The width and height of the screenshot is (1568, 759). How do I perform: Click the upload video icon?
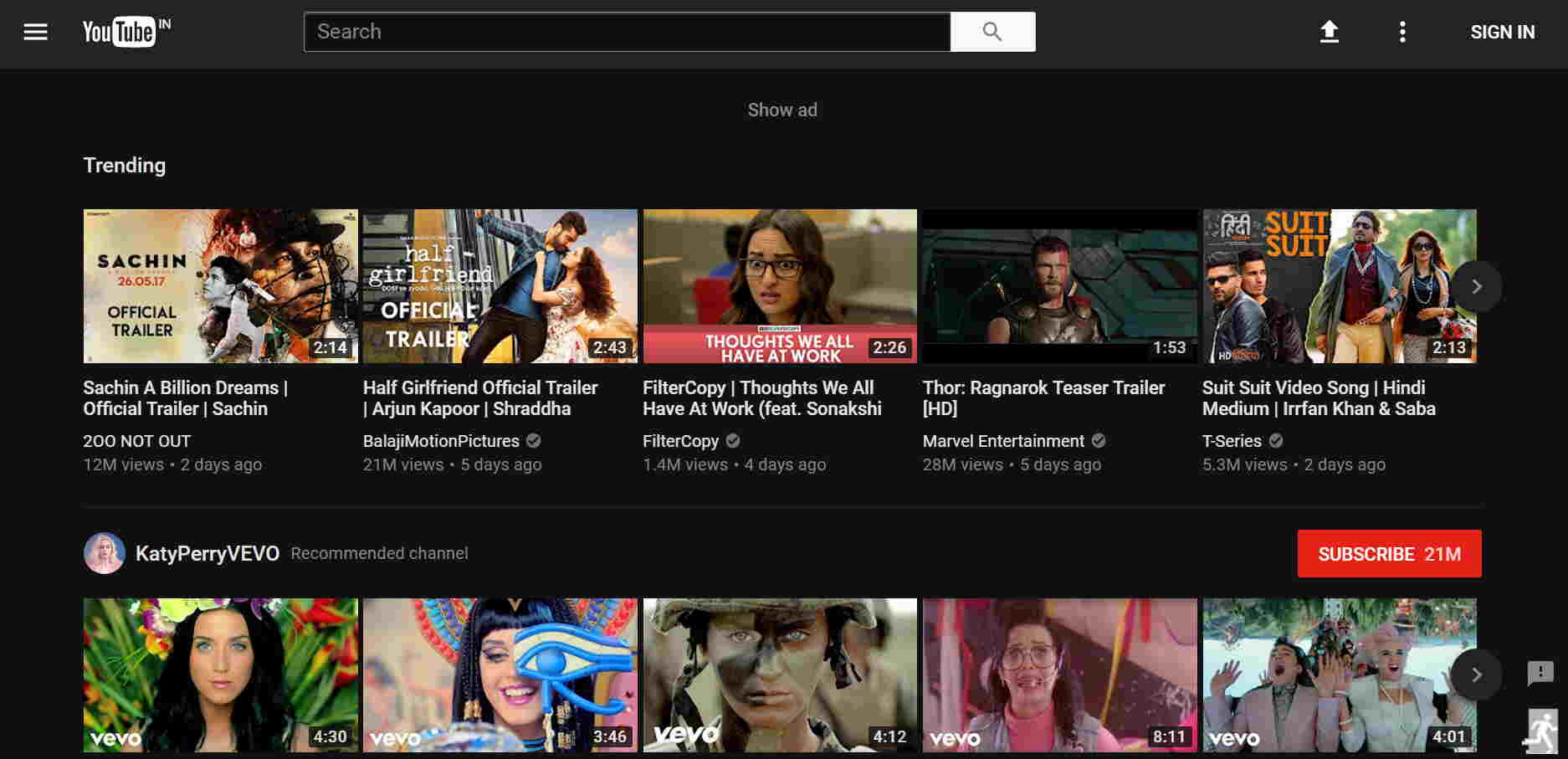pyautogui.click(x=1329, y=32)
